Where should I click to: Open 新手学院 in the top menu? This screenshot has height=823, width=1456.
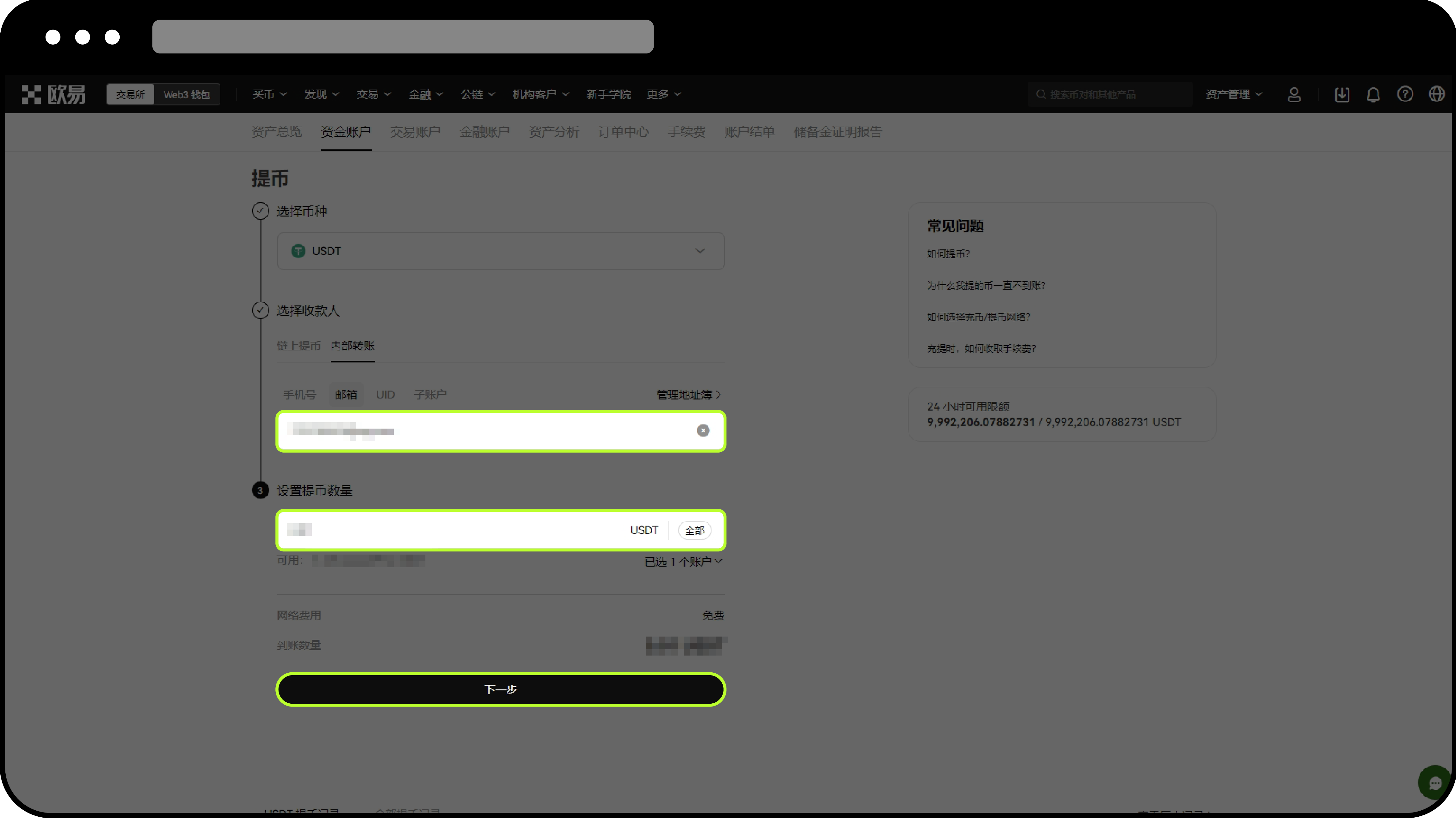pos(608,94)
